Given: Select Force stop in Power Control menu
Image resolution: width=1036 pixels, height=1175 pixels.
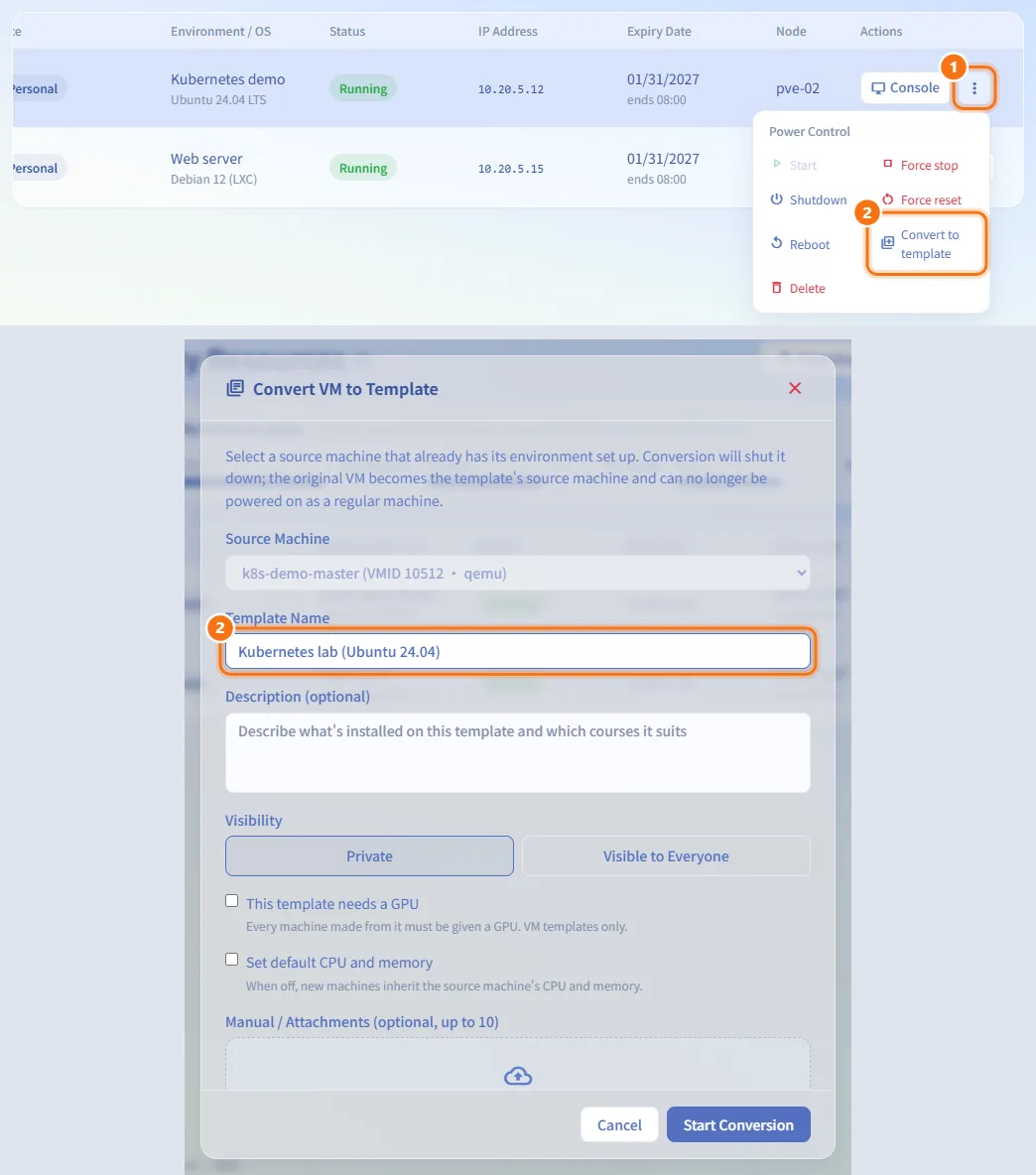Looking at the screenshot, I should point(921,165).
